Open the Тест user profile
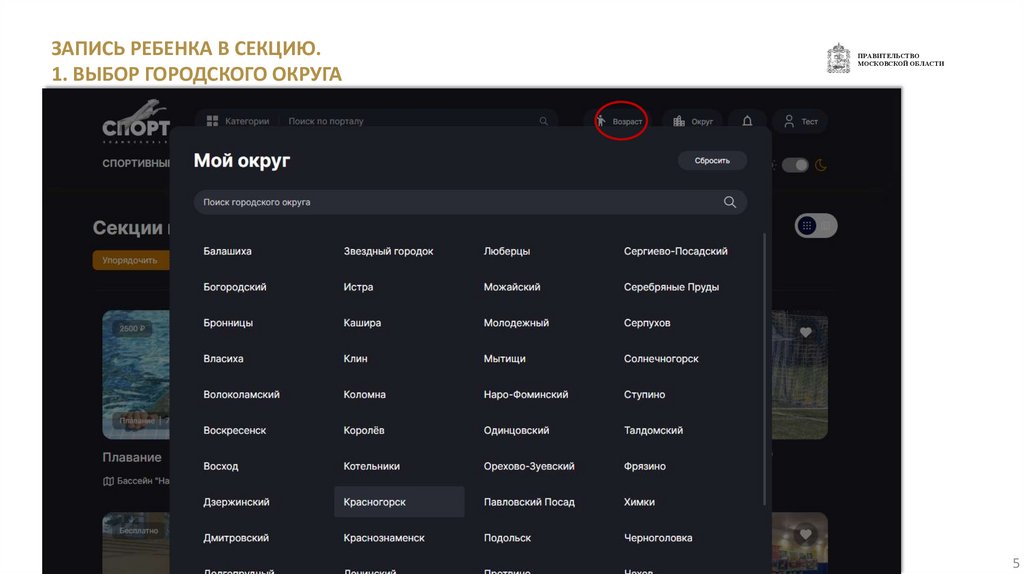Image resolution: width=1024 pixels, height=574 pixels. pos(801,121)
